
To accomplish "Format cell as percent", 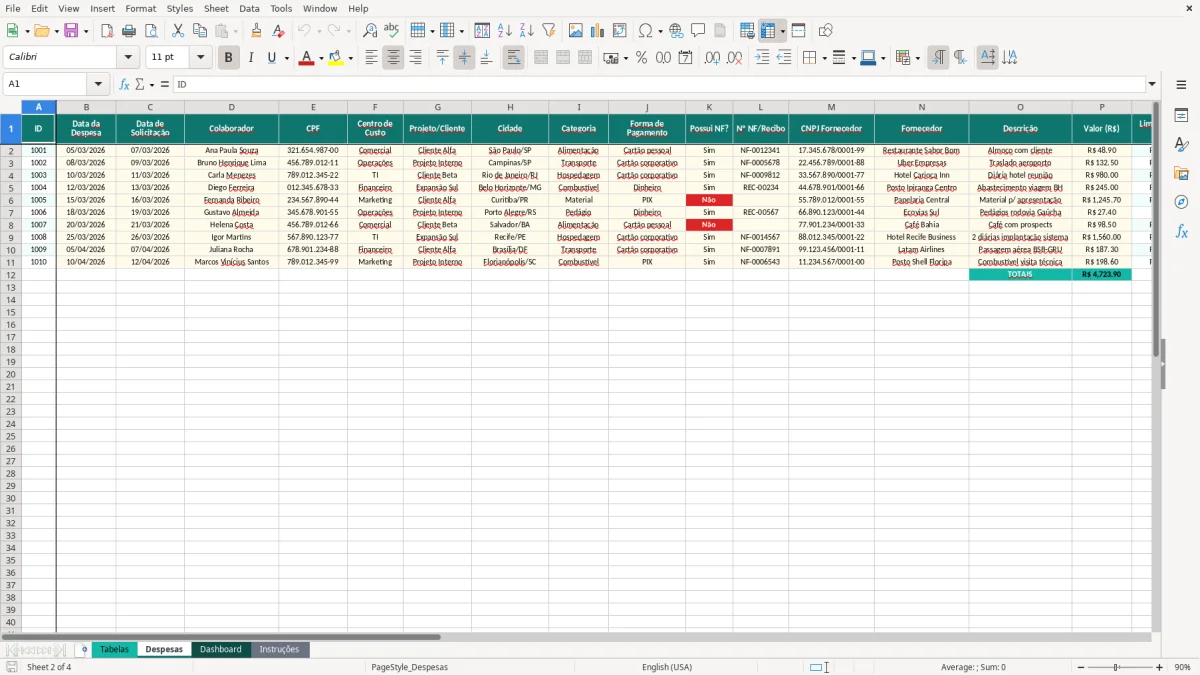I will pyautogui.click(x=641, y=58).
